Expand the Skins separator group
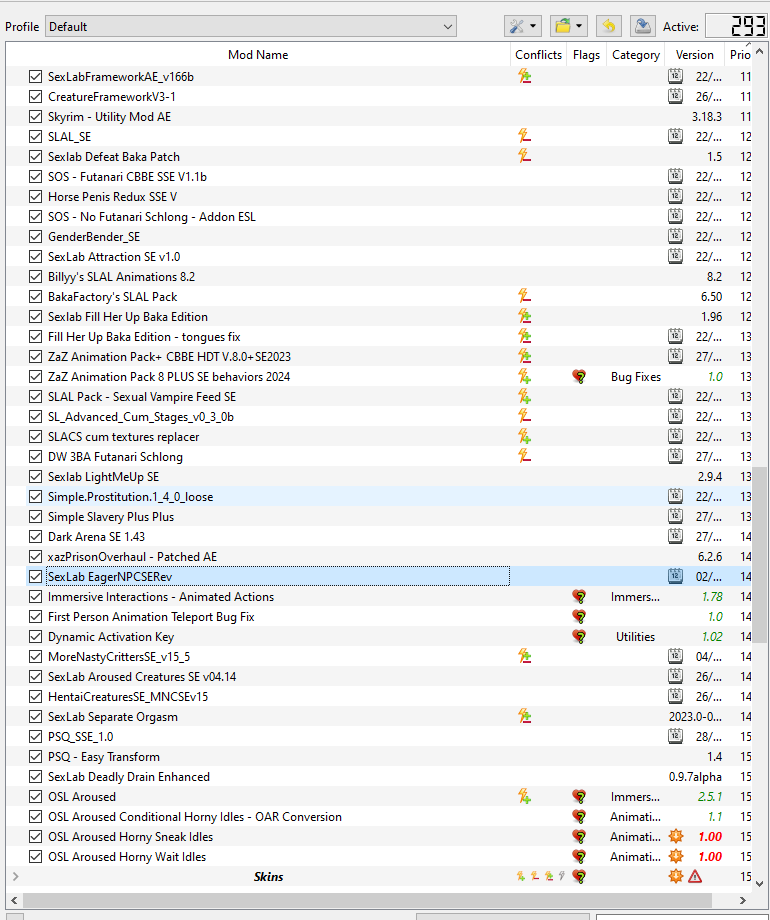The height and width of the screenshot is (920, 770). (x=16, y=877)
